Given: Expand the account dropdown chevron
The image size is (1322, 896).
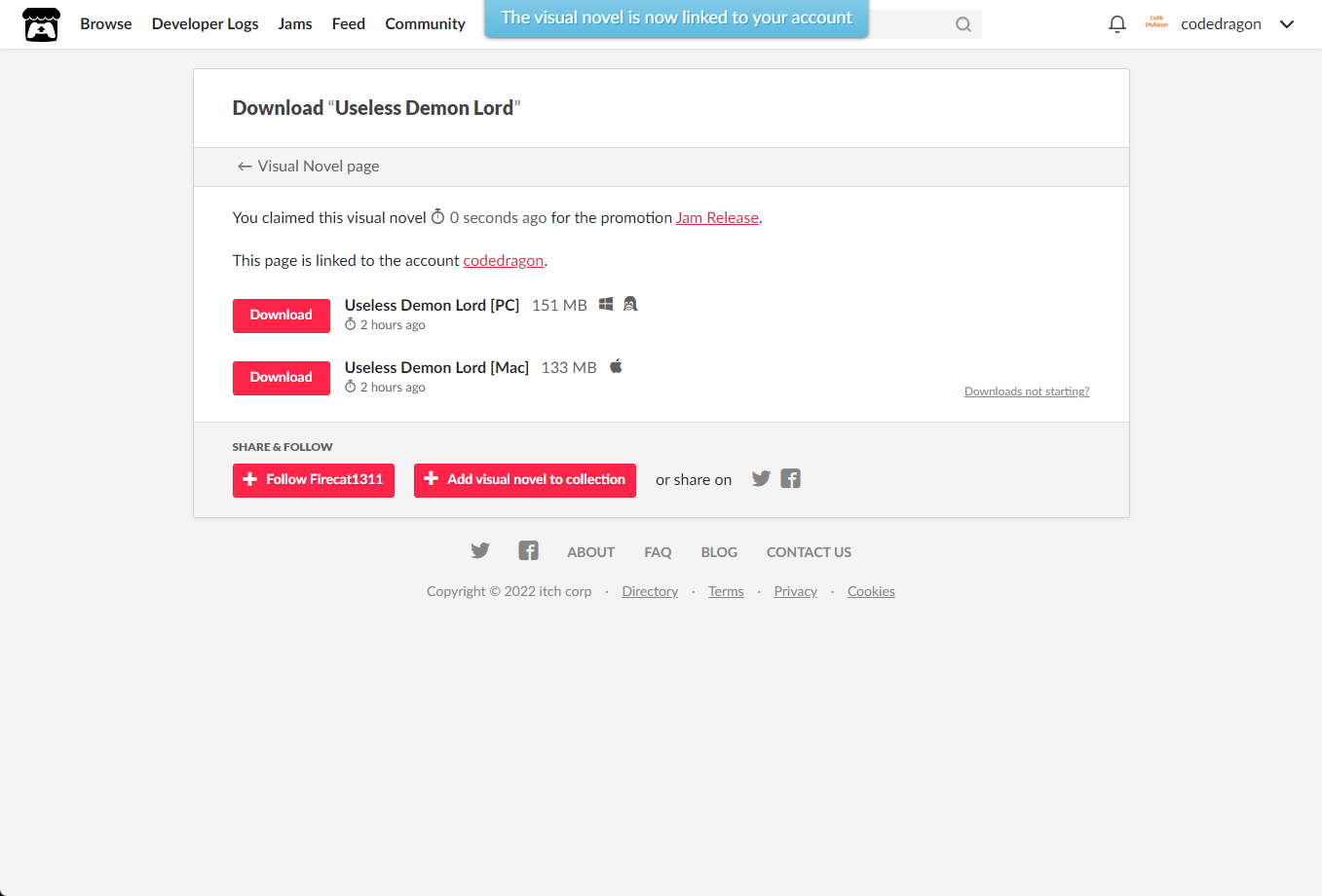Looking at the screenshot, I should pyautogui.click(x=1287, y=24).
